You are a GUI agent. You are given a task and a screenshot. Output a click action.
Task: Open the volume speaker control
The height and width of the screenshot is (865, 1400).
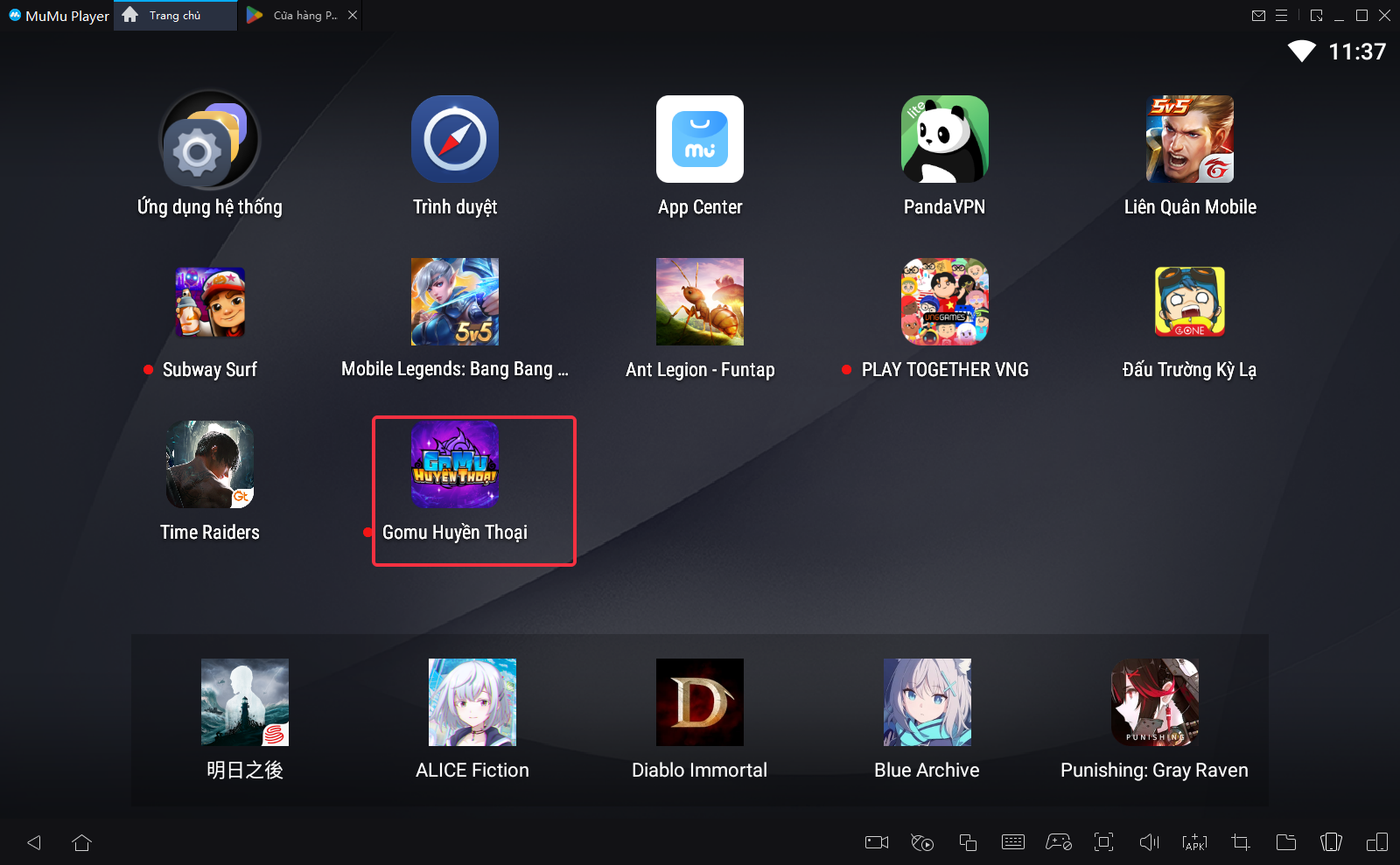pos(1149,842)
